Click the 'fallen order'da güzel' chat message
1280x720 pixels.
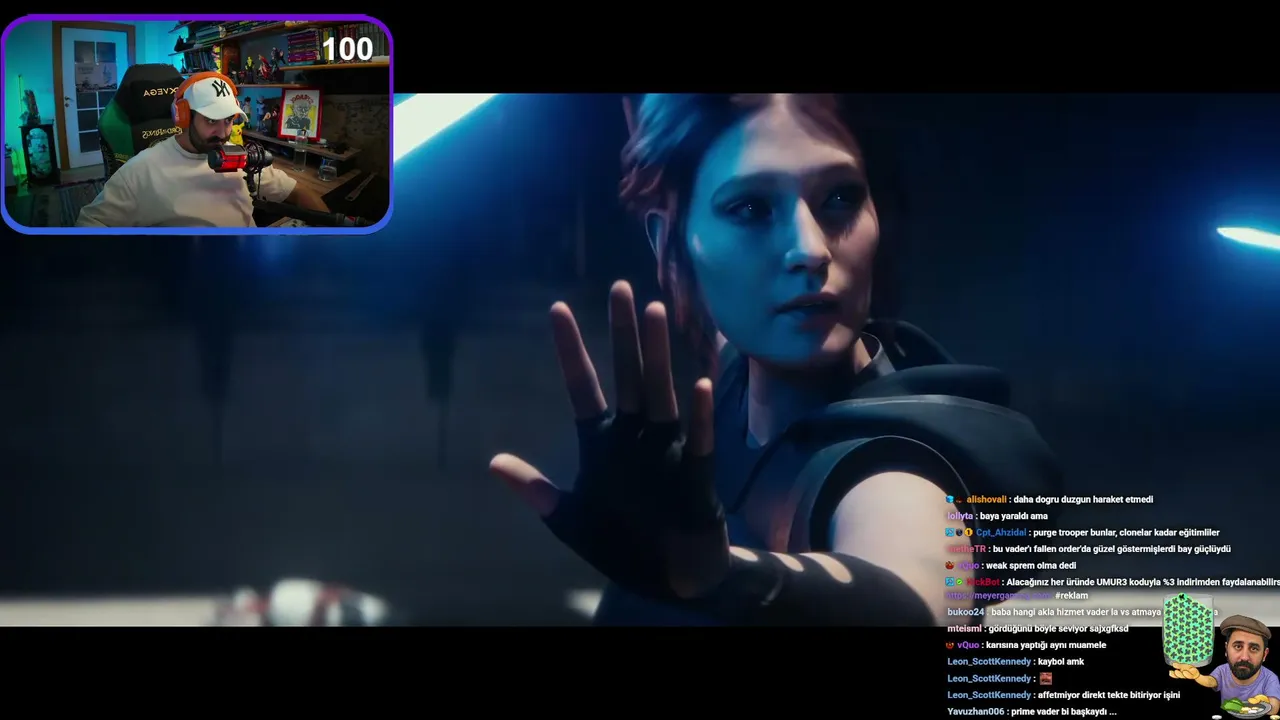1111,549
